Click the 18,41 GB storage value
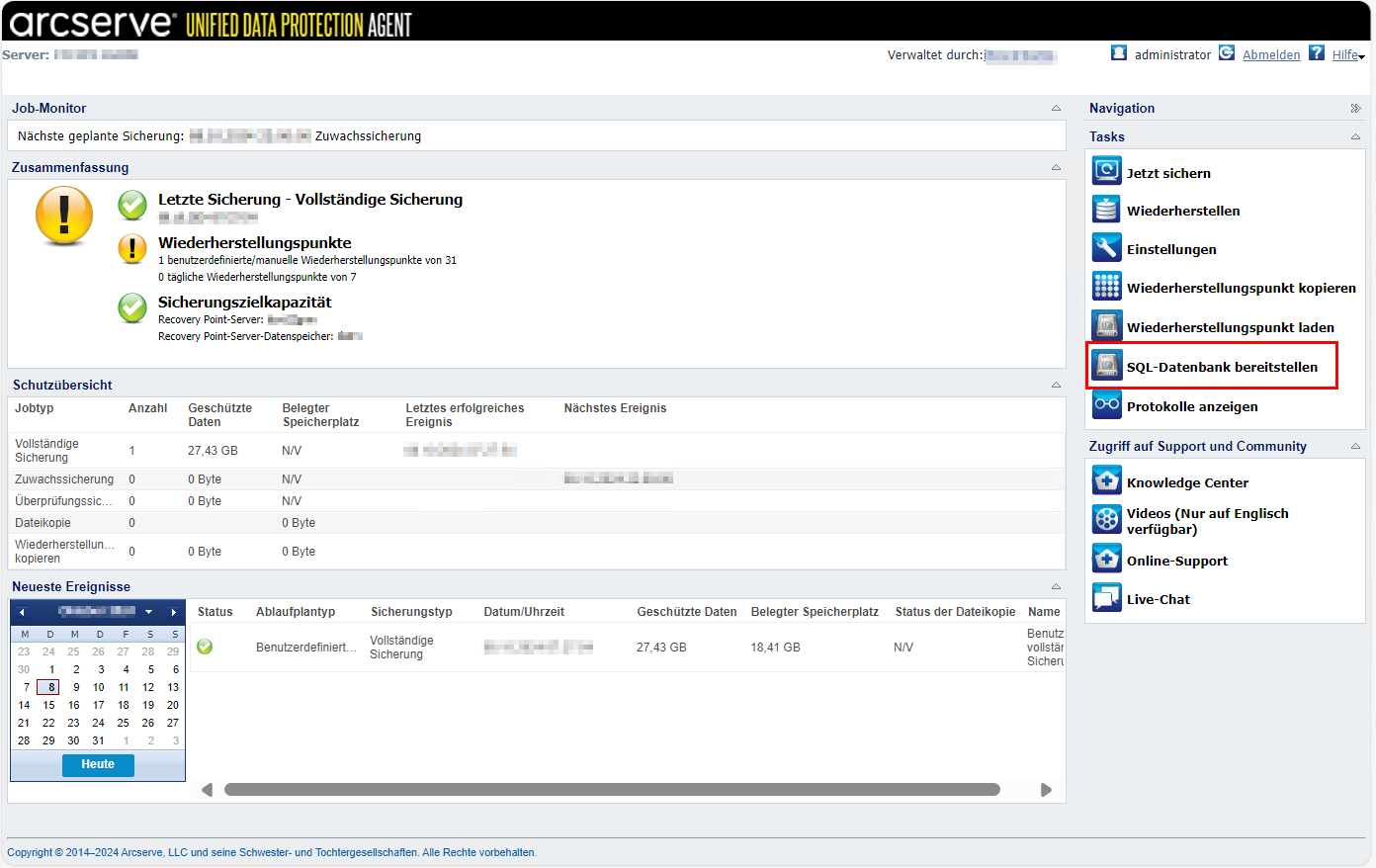Screen dimensions: 1376x868 (x=775, y=648)
